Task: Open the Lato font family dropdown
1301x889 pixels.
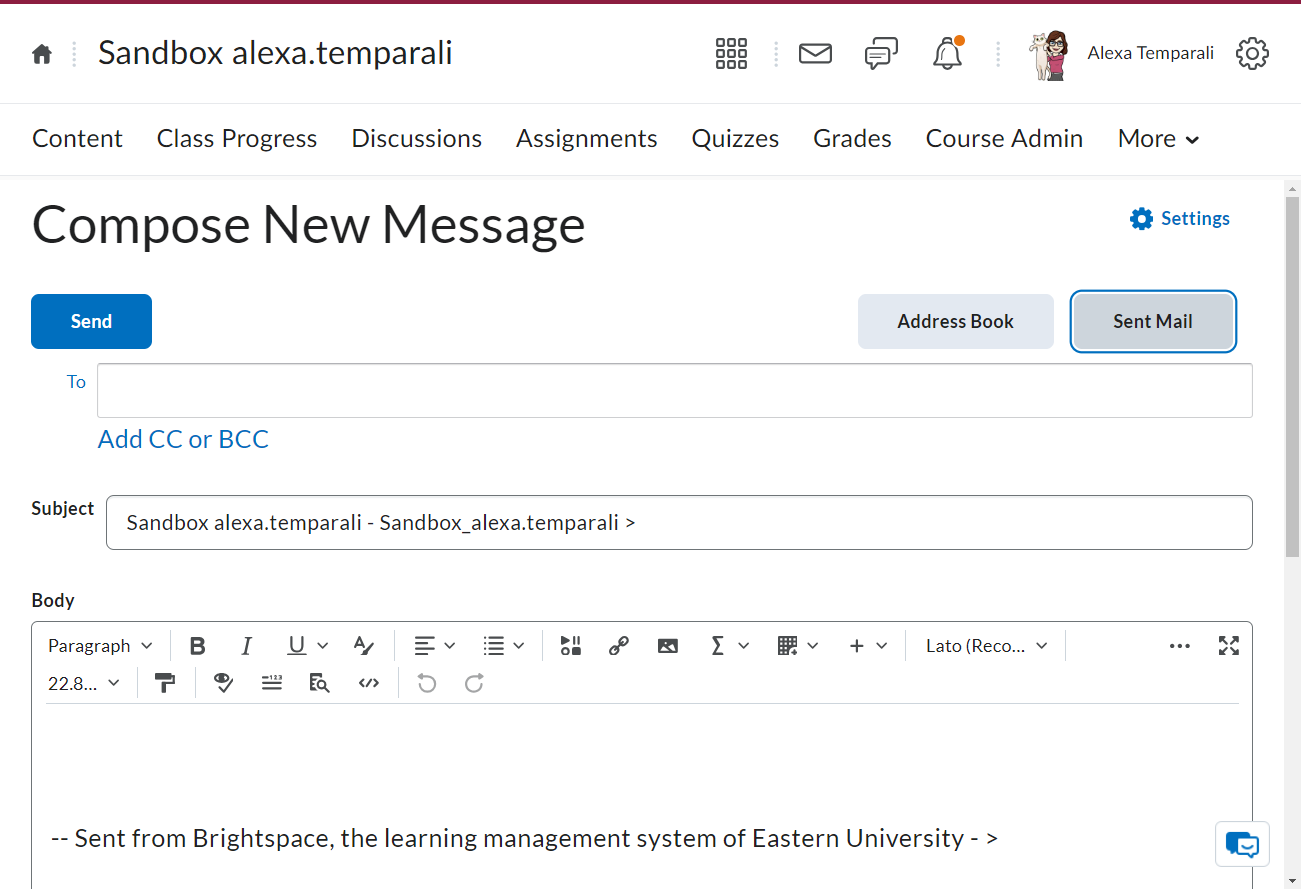Action: click(986, 646)
